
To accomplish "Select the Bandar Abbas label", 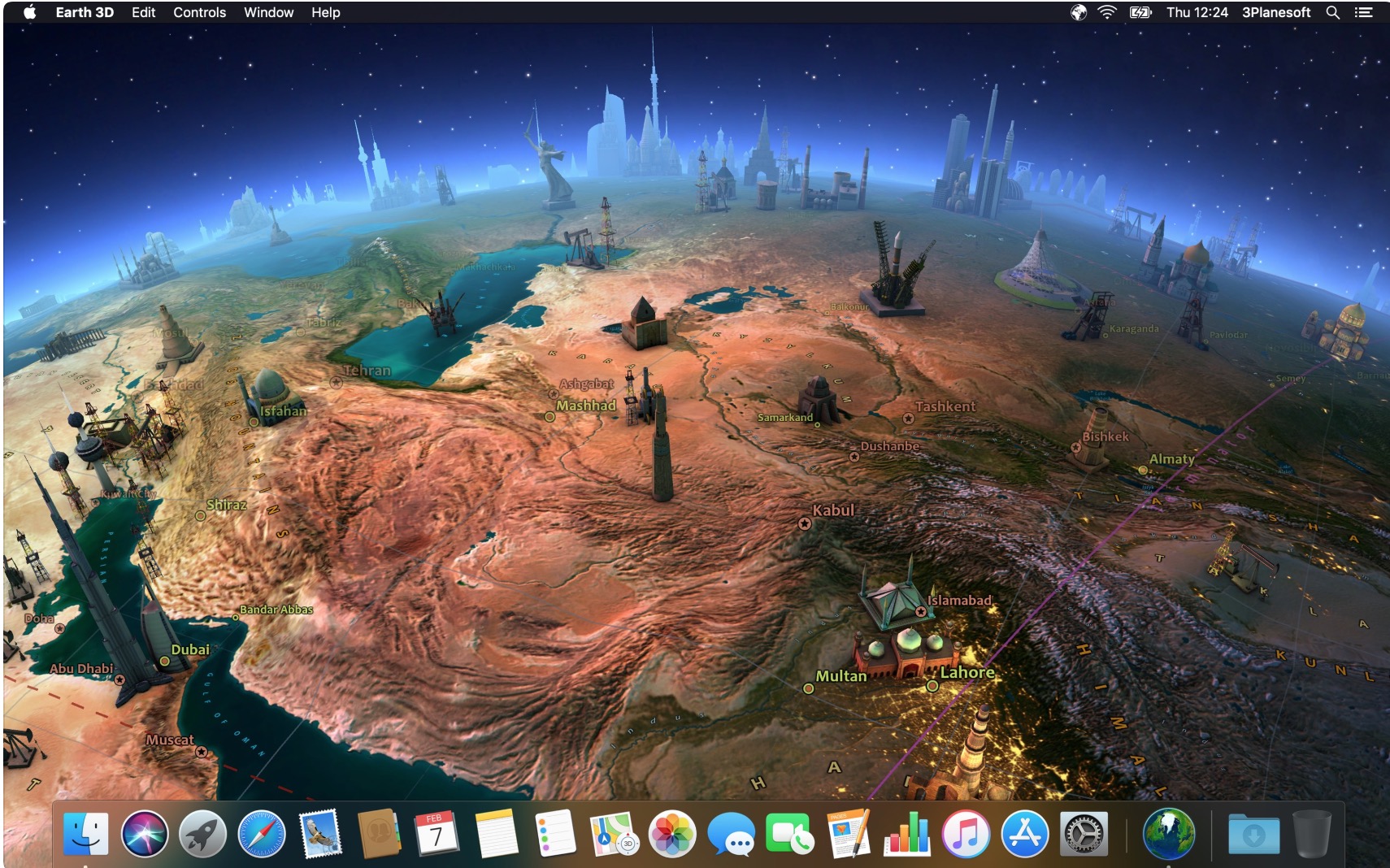I will [x=276, y=610].
